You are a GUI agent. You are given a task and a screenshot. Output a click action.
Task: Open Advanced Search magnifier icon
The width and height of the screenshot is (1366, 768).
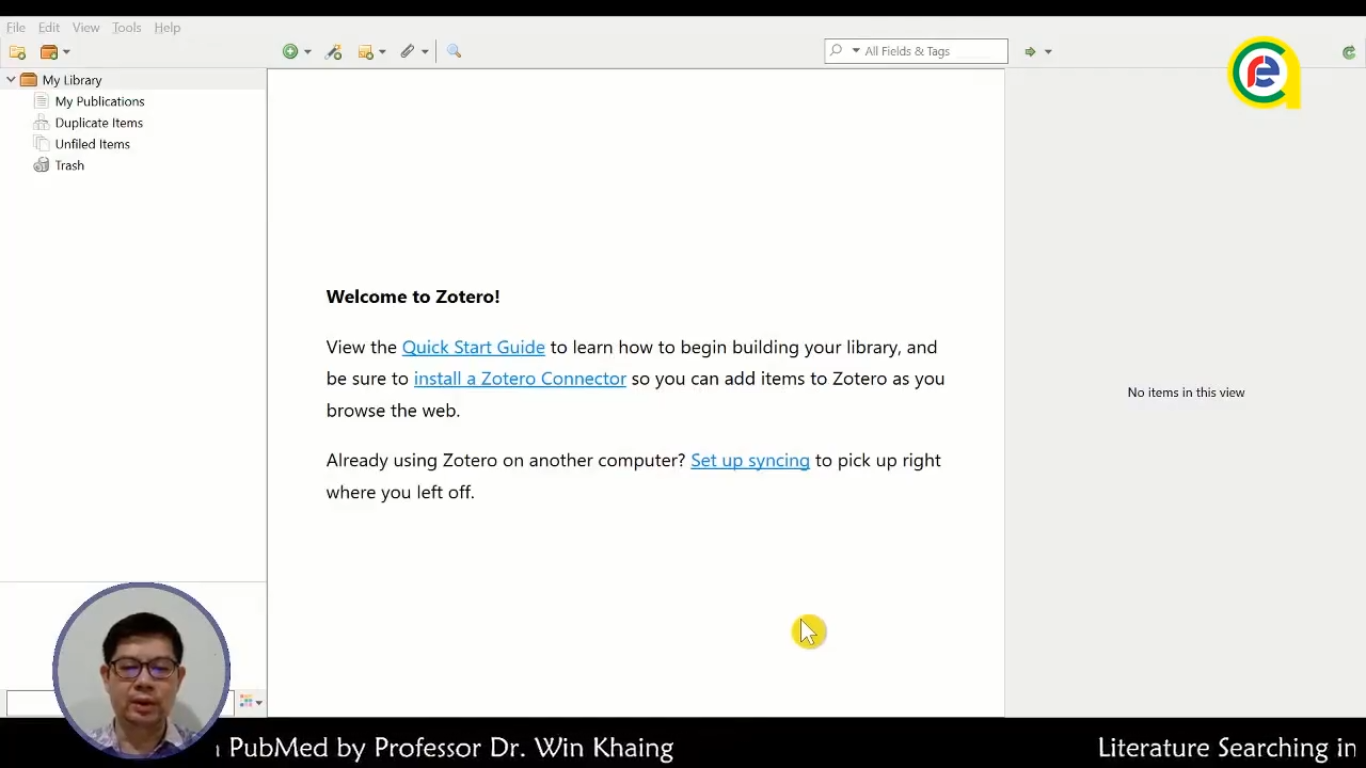pos(454,51)
